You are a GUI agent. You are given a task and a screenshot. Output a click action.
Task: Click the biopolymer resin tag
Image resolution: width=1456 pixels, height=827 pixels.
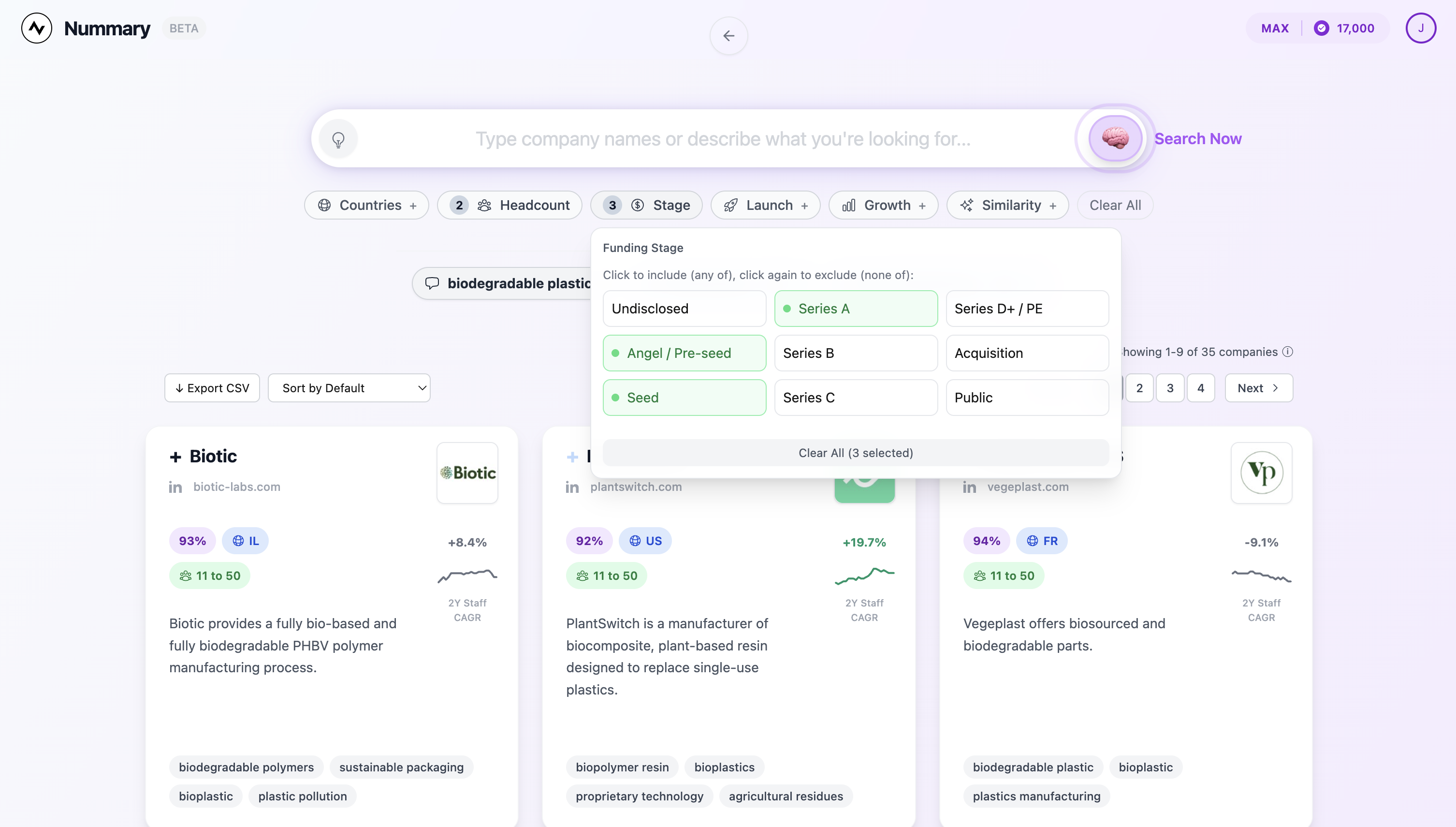[622, 767]
